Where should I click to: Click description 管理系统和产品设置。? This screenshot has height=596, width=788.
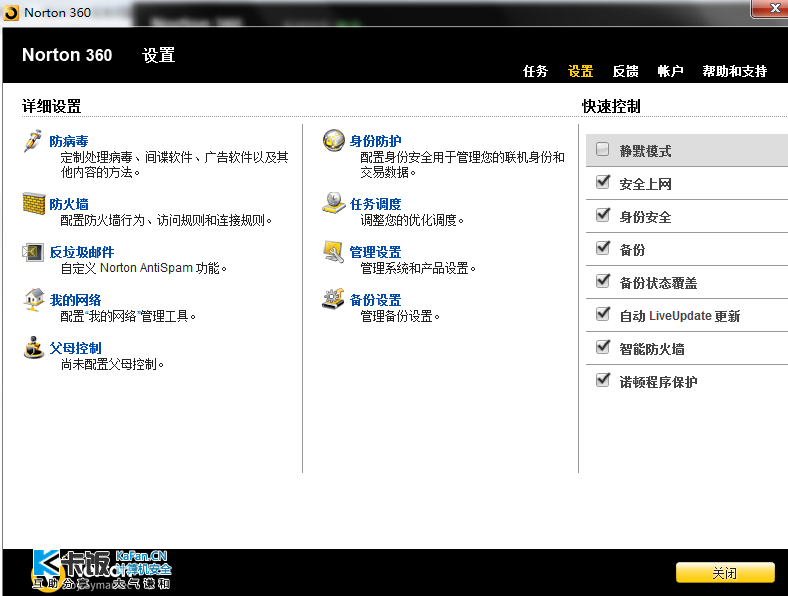click(418, 268)
